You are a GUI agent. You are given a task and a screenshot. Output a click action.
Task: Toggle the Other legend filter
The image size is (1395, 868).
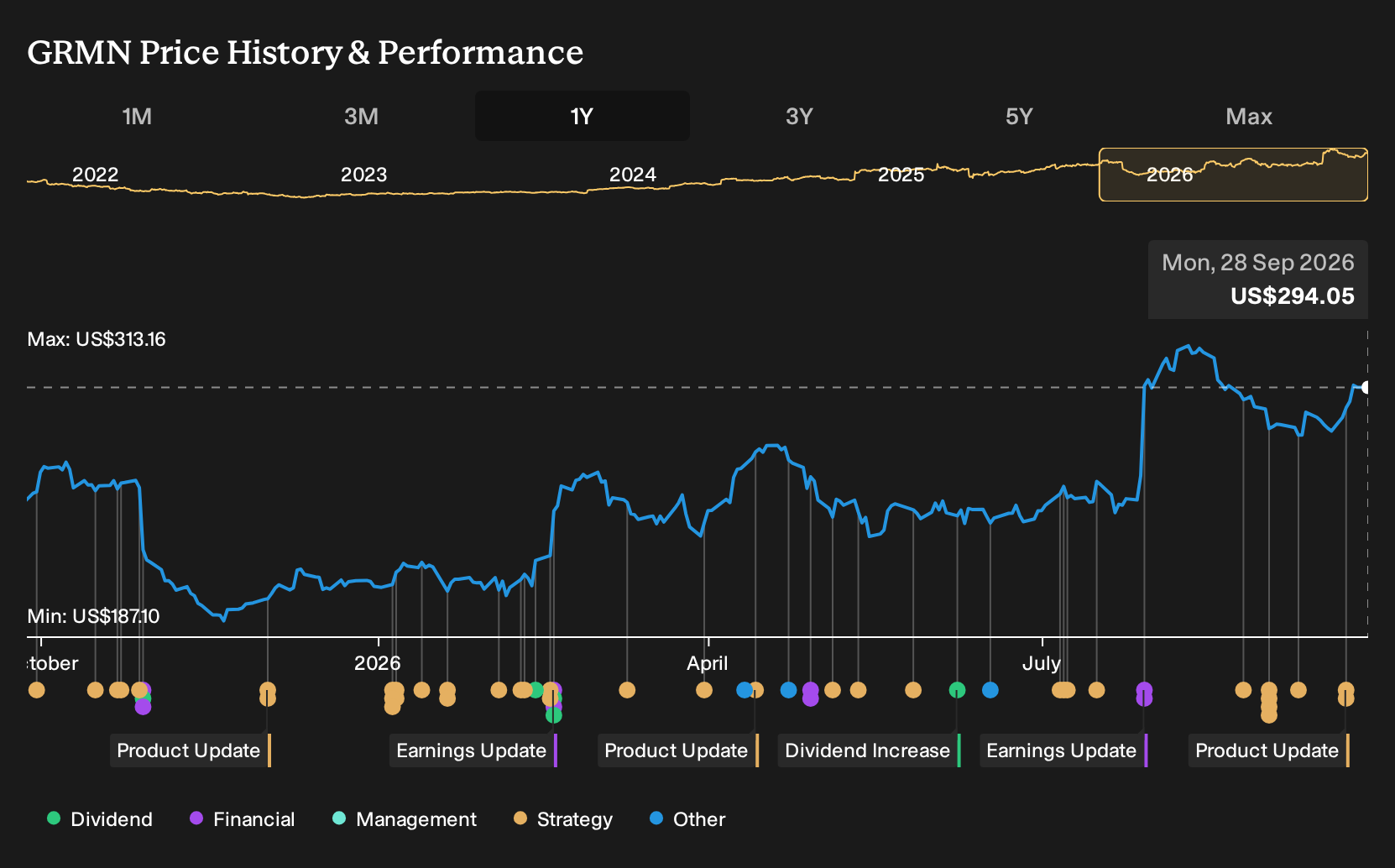click(687, 819)
